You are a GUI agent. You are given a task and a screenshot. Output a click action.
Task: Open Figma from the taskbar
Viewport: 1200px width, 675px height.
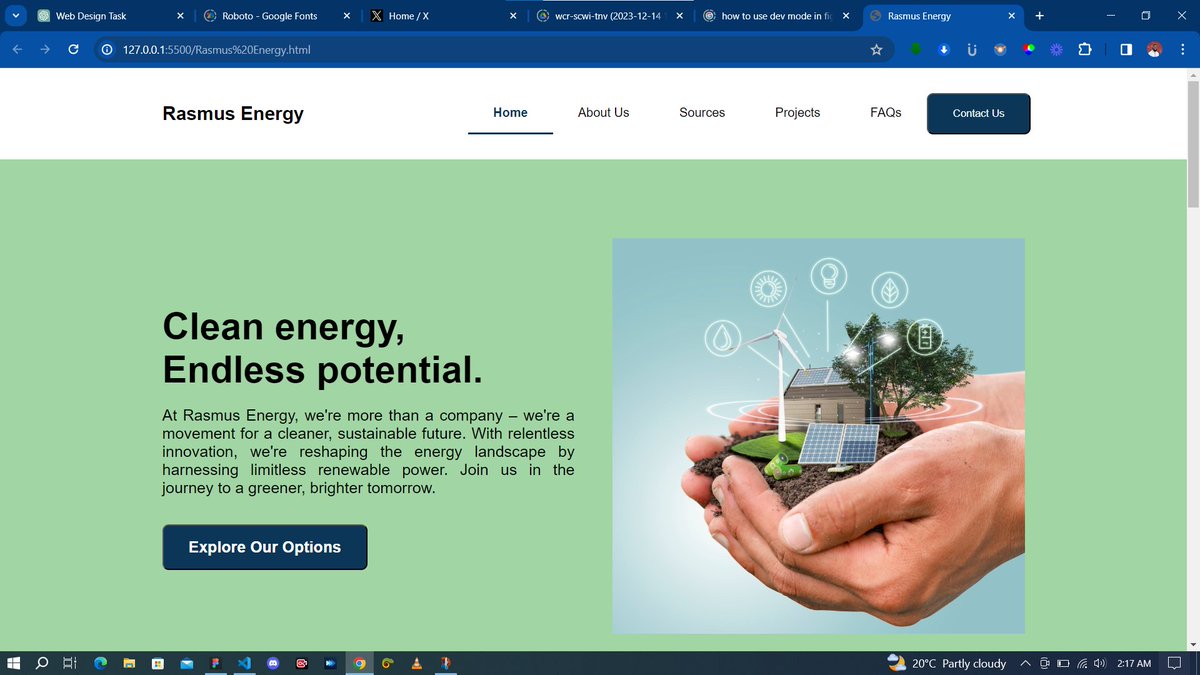click(215, 663)
